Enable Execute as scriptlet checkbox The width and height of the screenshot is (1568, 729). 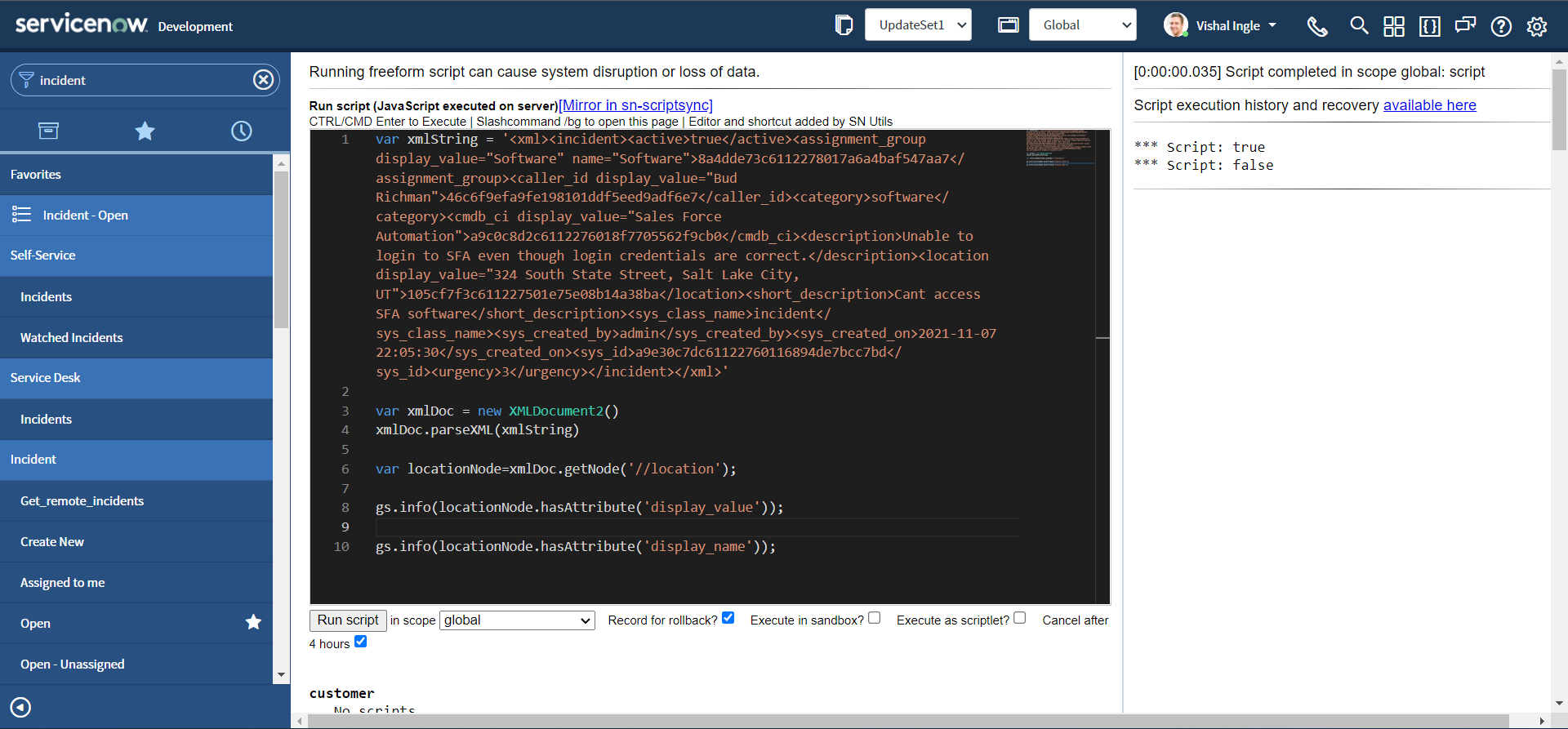point(1020,618)
